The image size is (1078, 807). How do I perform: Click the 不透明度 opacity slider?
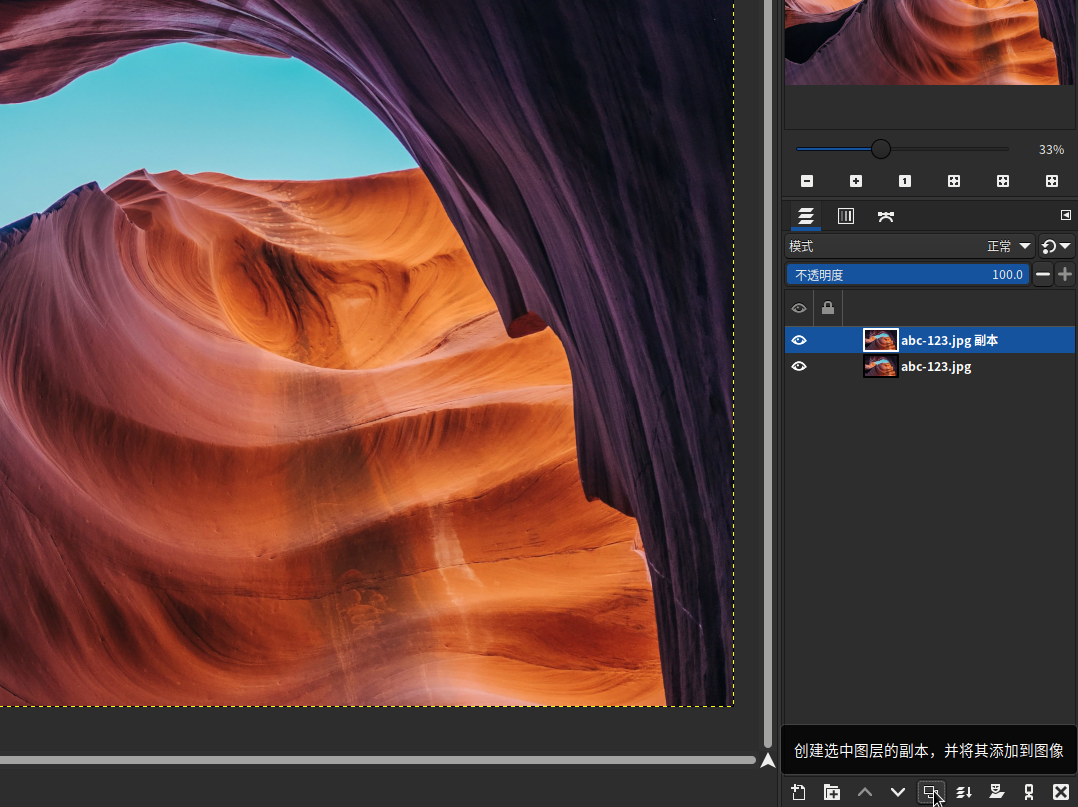pyautogui.click(x=907, y=275)
